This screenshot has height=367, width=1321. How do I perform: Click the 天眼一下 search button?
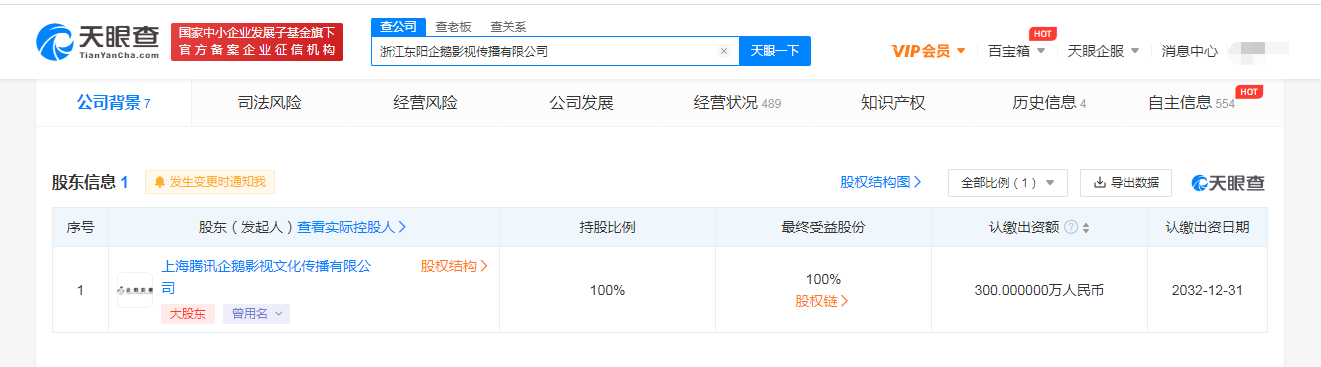[x=774, y=51]
